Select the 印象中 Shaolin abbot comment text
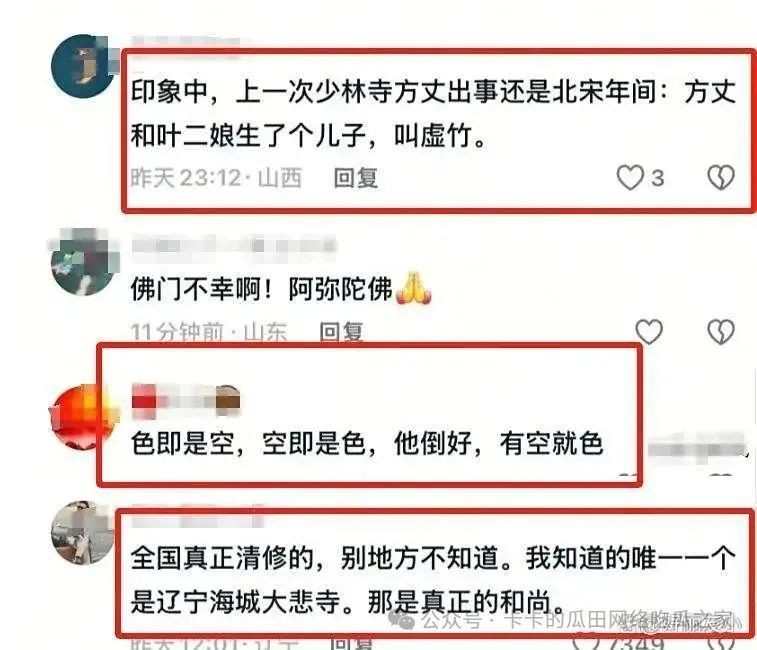757x650 pixels. click(433, 113)
